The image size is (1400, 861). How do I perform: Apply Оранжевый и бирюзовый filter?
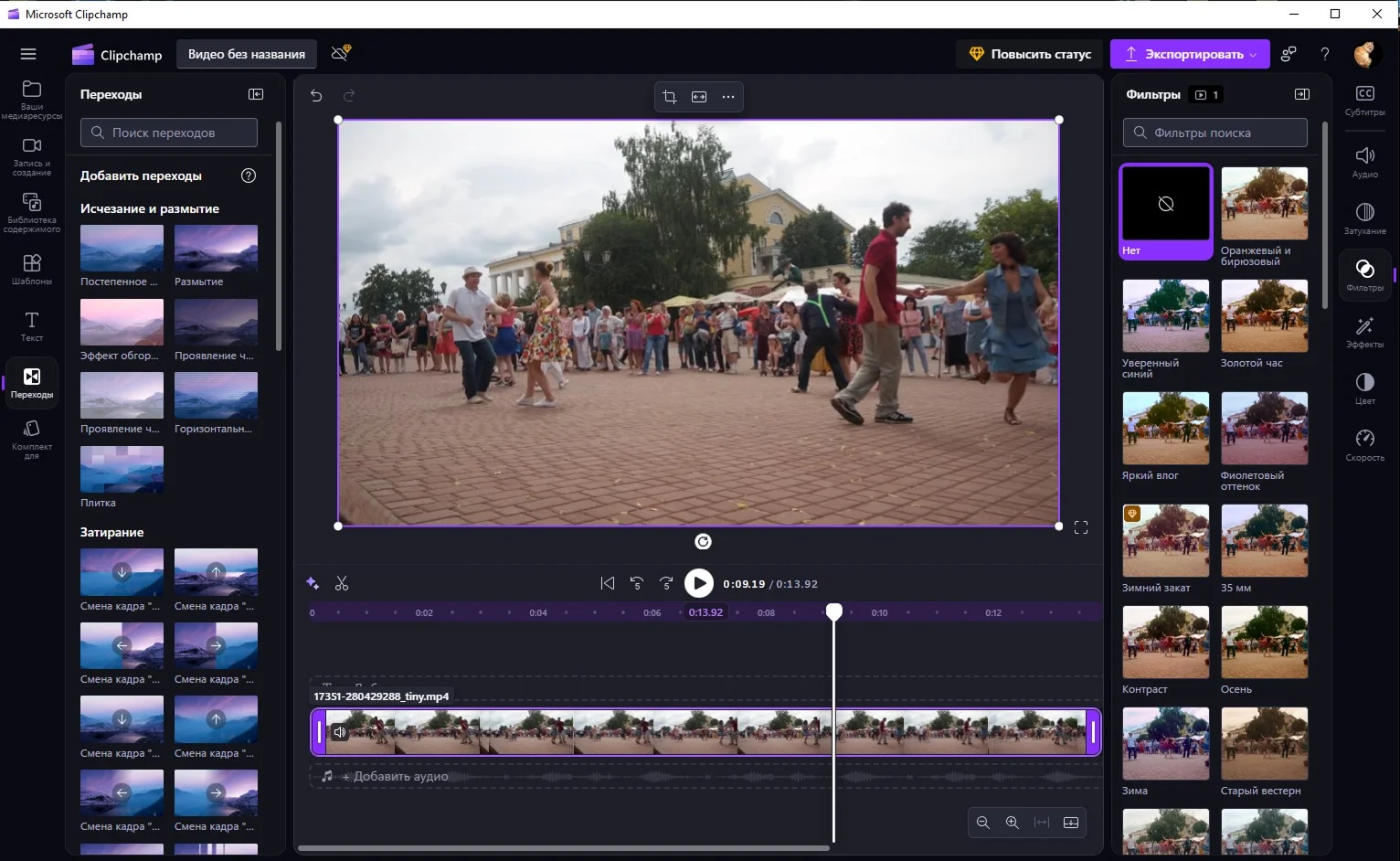click(x=1265, y=203)
